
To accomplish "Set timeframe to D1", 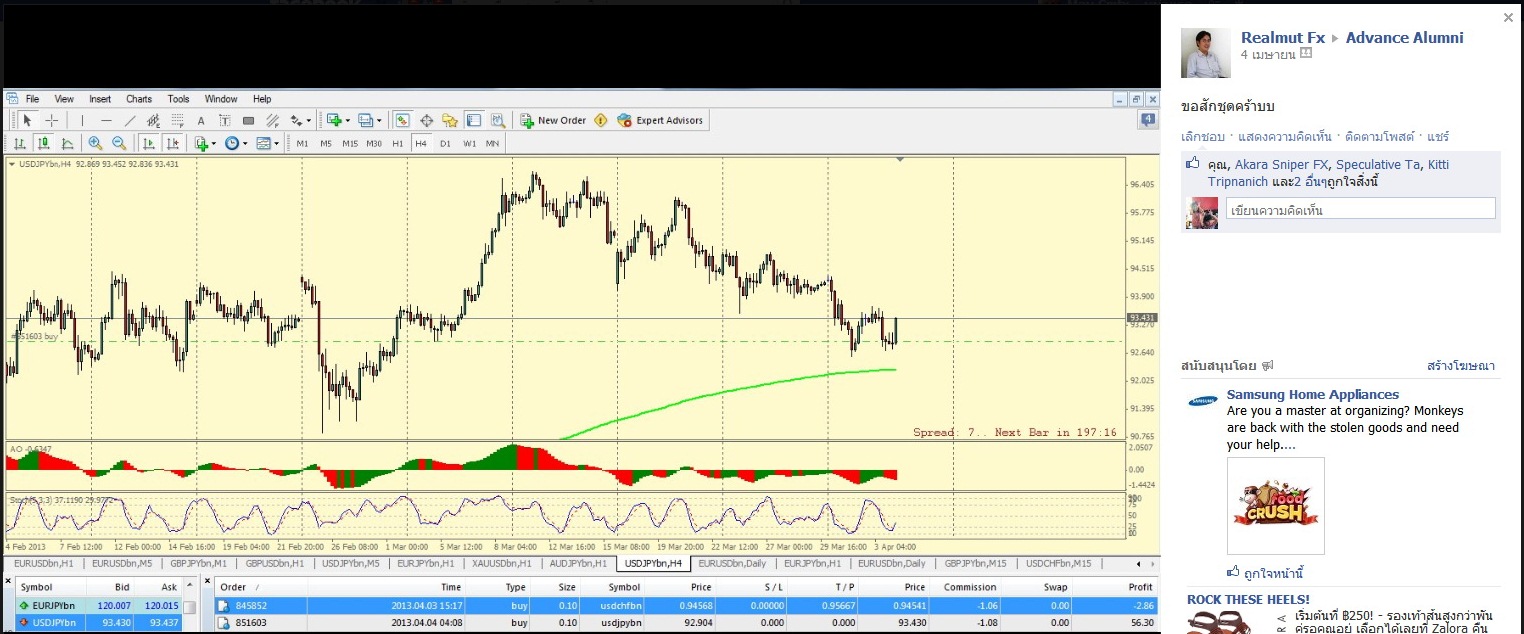I will tap(445, 143).
